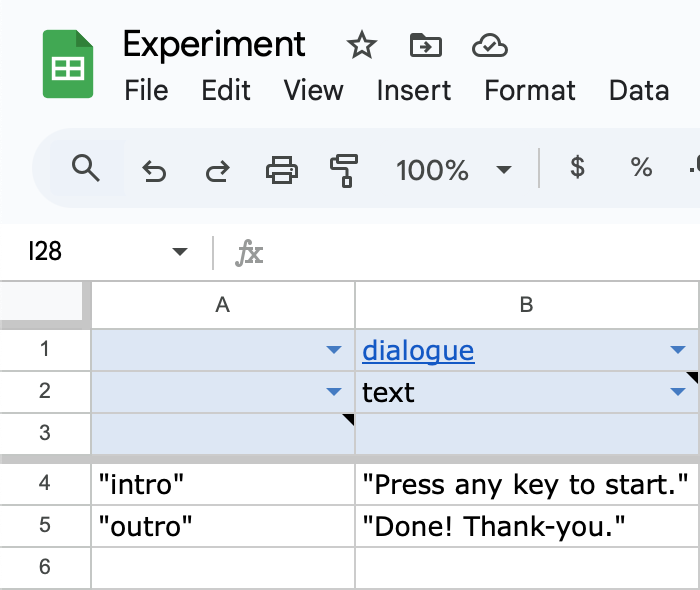The height and width of the screenshot is (590, 700).
Task: Open the Format menu
Action: (530, 91)
